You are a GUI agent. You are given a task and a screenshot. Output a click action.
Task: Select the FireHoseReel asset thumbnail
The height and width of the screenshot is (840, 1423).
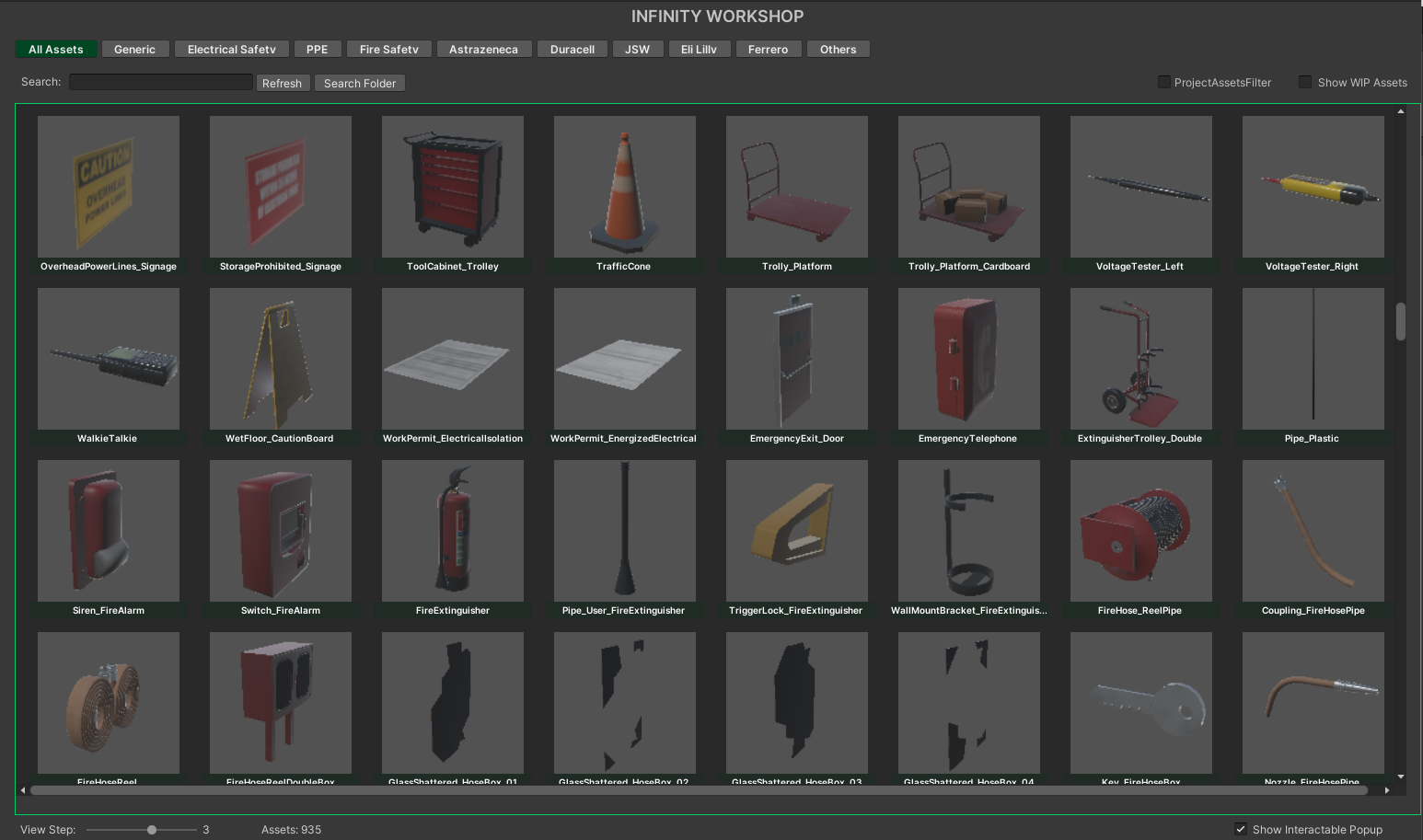coord(108,703)
